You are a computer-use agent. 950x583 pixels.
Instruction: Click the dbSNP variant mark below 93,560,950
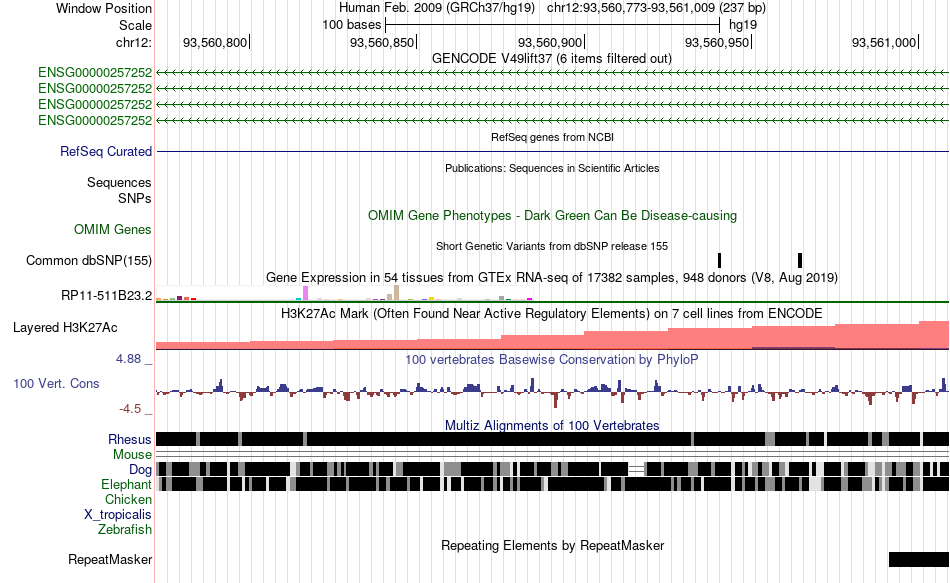pos(719,261)
